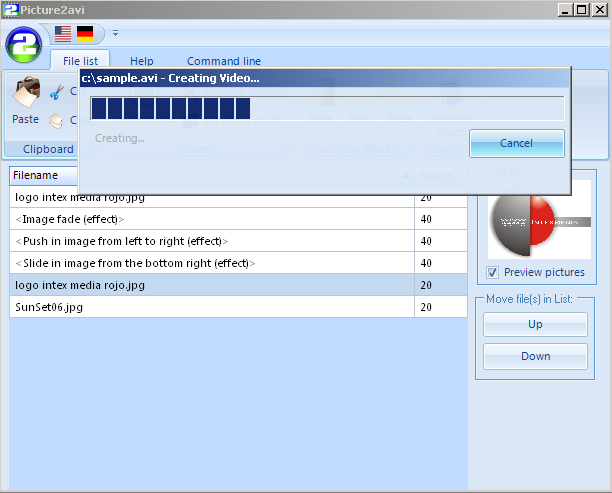Image resolution: width=612 pixels, height=493 pixels.
Task: Click the Picture2avi title bar app icon
Action: [x=11, y=9]
